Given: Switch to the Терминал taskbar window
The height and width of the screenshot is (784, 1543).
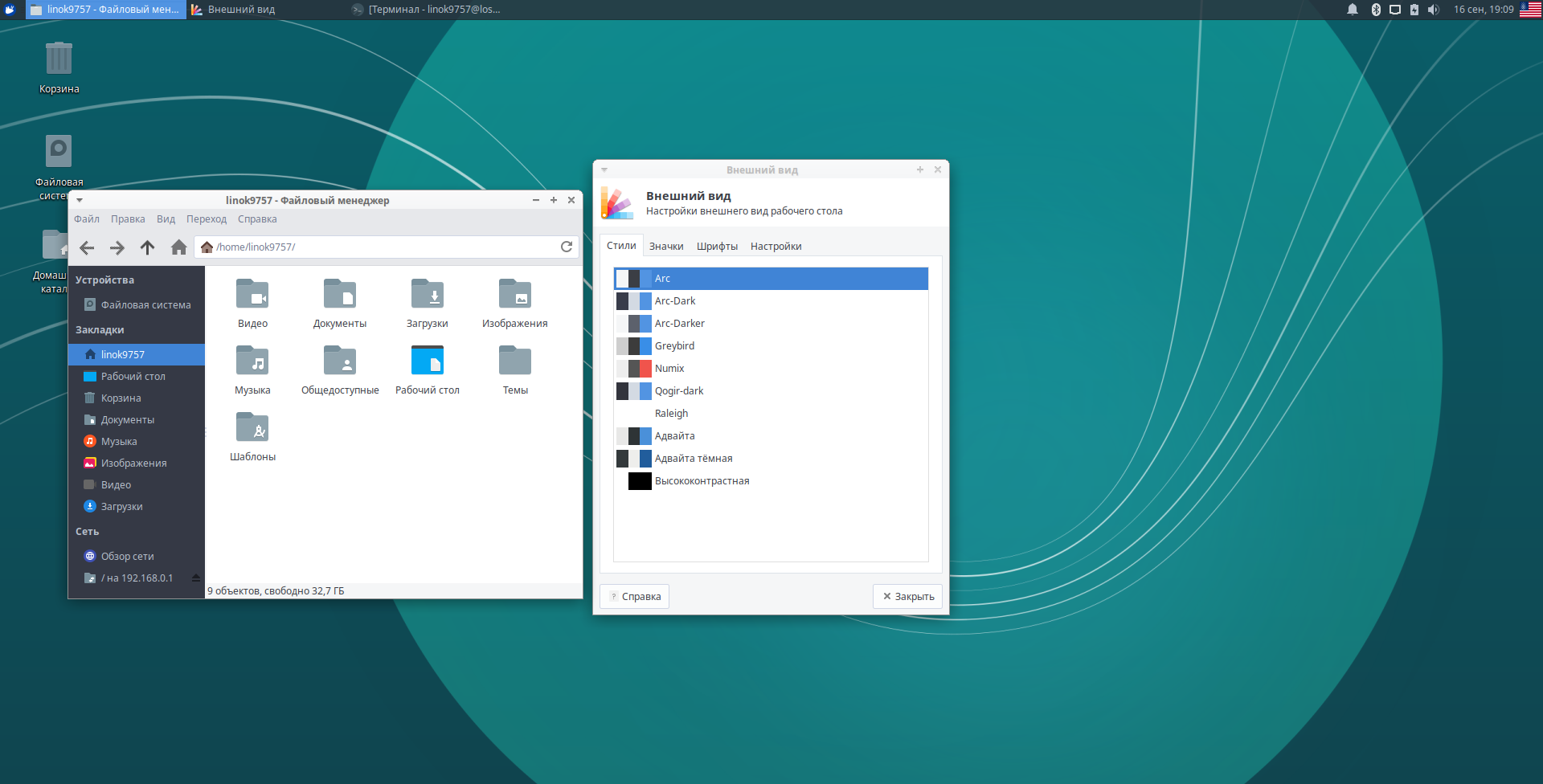Looking at the screenshot, I should [x=426, y=10].
